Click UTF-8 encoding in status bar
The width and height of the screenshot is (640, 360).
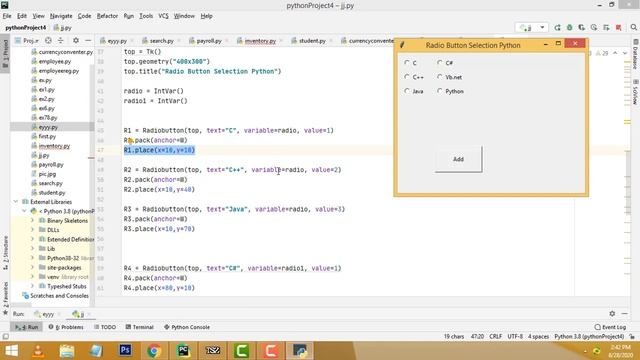[515, 337]
